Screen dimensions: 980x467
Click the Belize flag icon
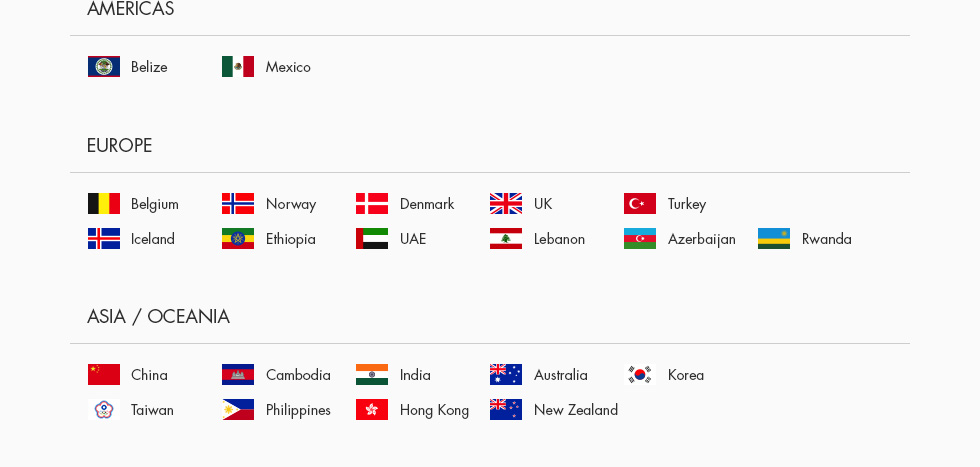[104, 67]
